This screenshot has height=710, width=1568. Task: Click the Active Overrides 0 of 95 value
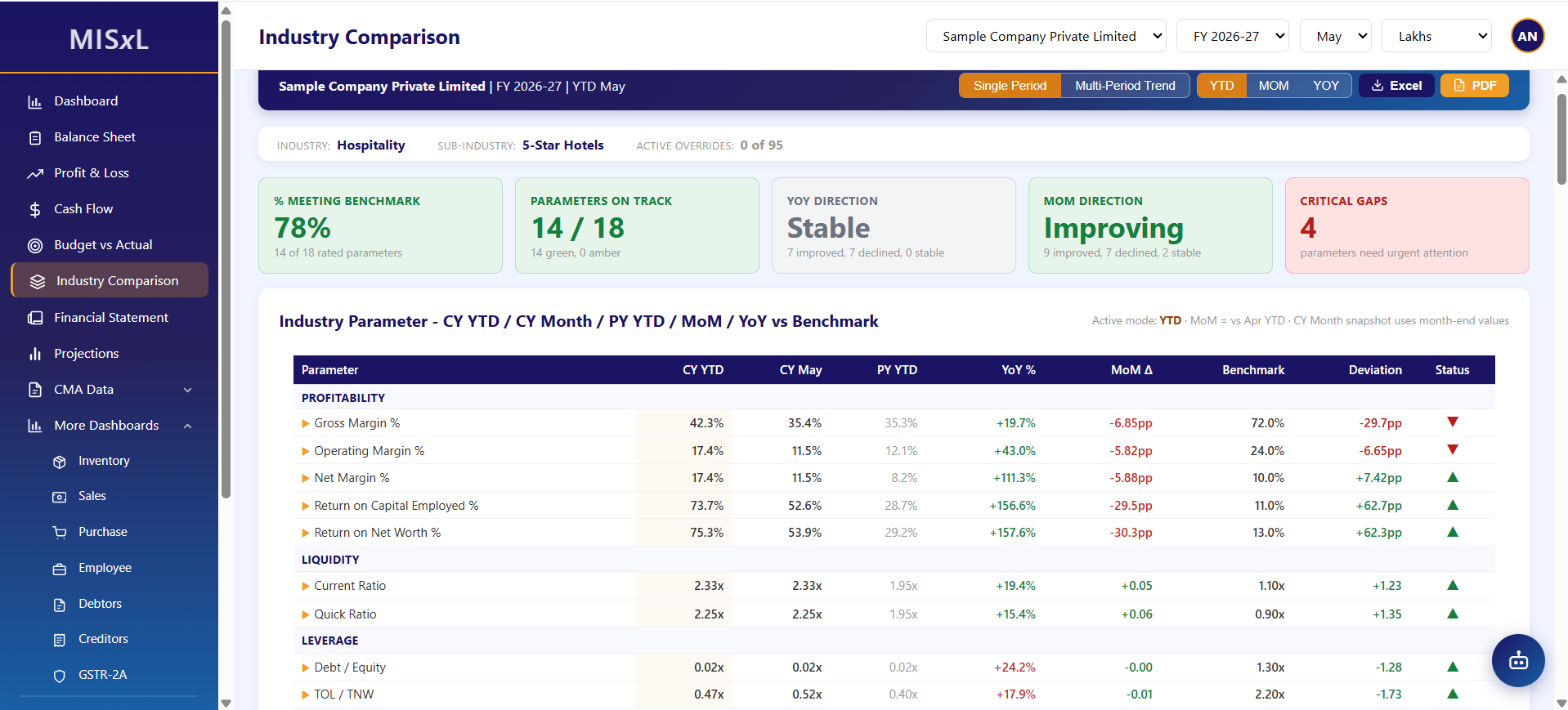(x=761, y=145)
